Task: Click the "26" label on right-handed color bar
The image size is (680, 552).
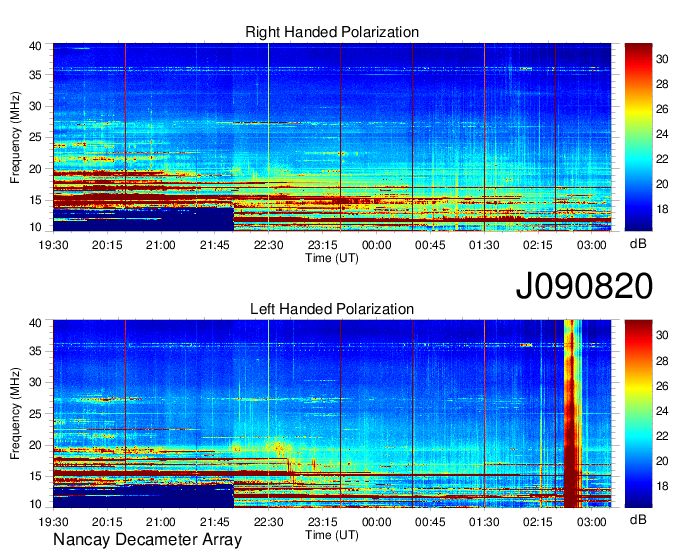Action: (662, 109)
